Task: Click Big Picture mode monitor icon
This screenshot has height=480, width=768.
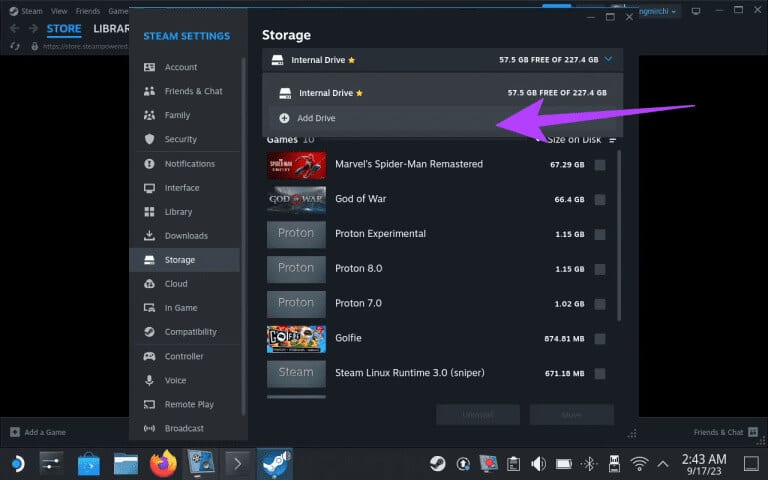Action: click(696, 11)
